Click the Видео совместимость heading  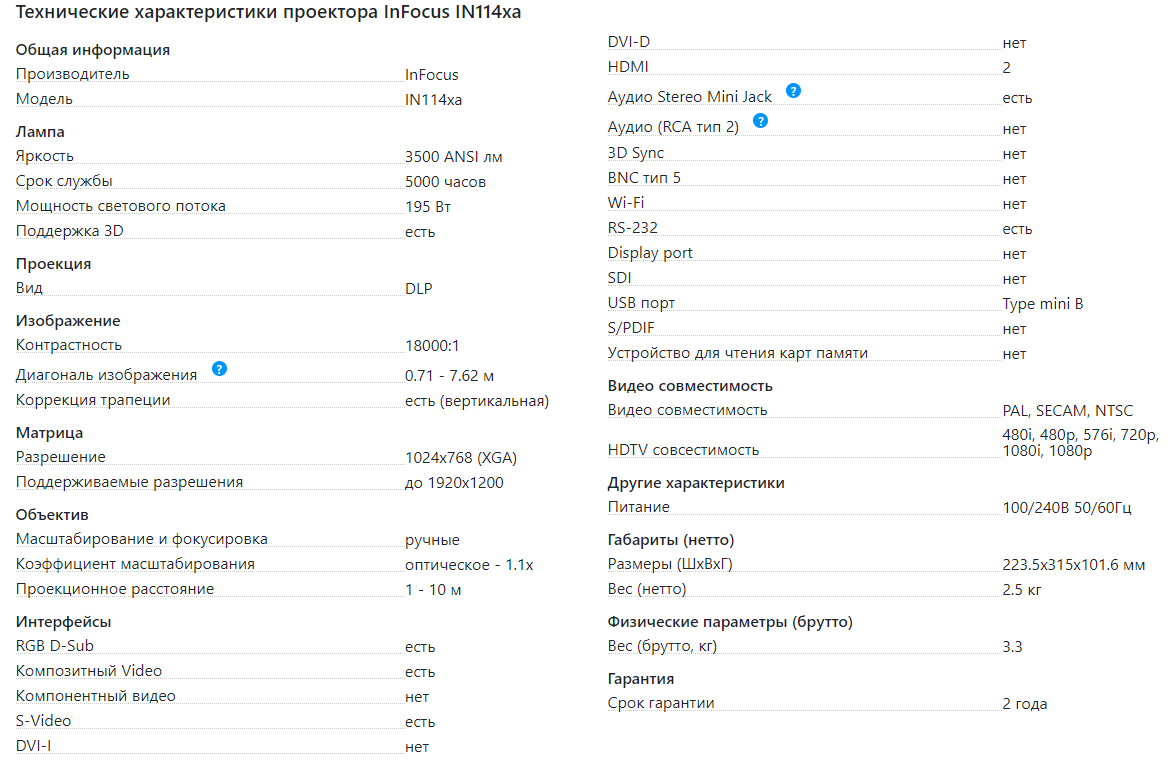click(x=690, y=386)
